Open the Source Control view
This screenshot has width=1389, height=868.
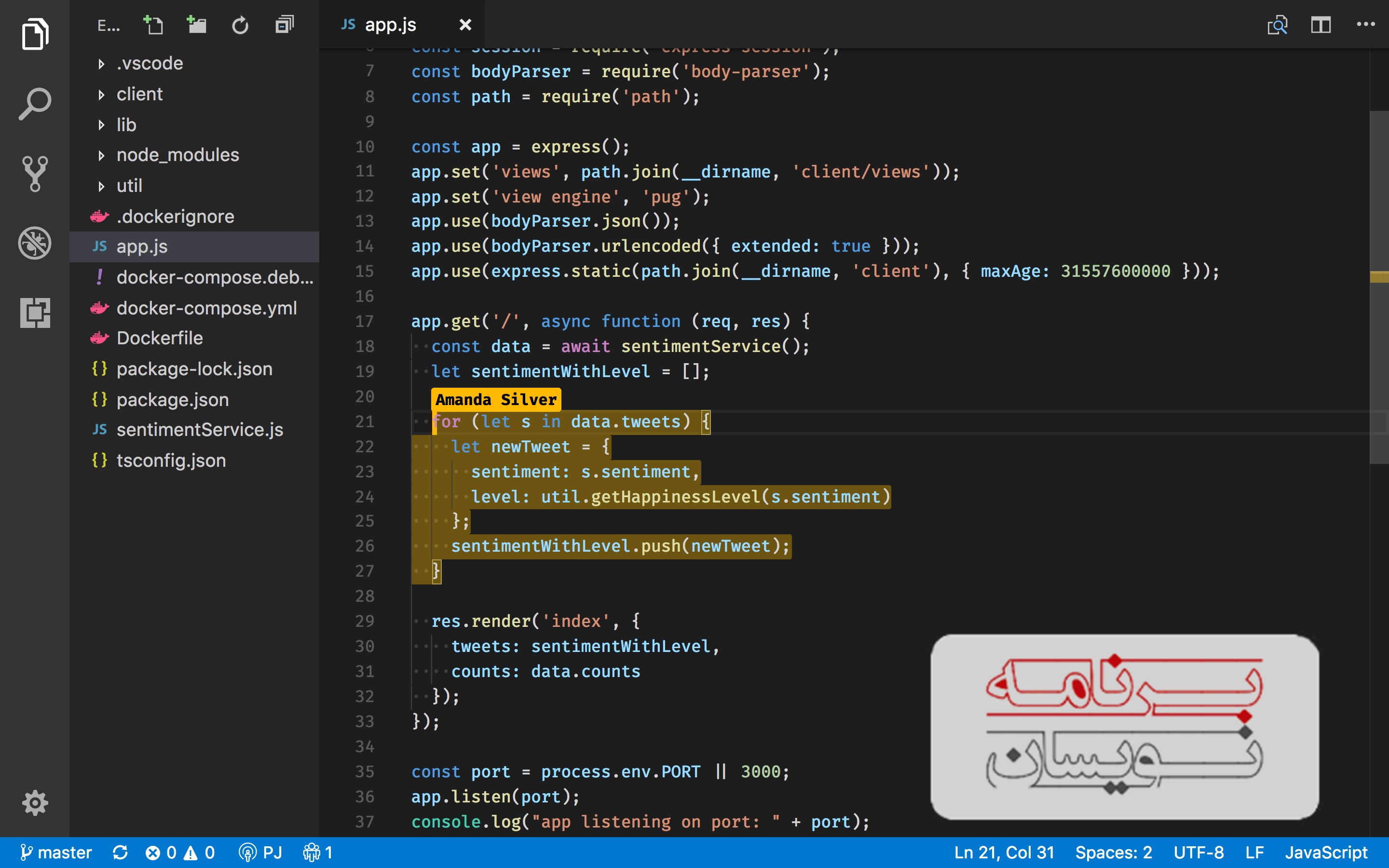coord(34,174)
